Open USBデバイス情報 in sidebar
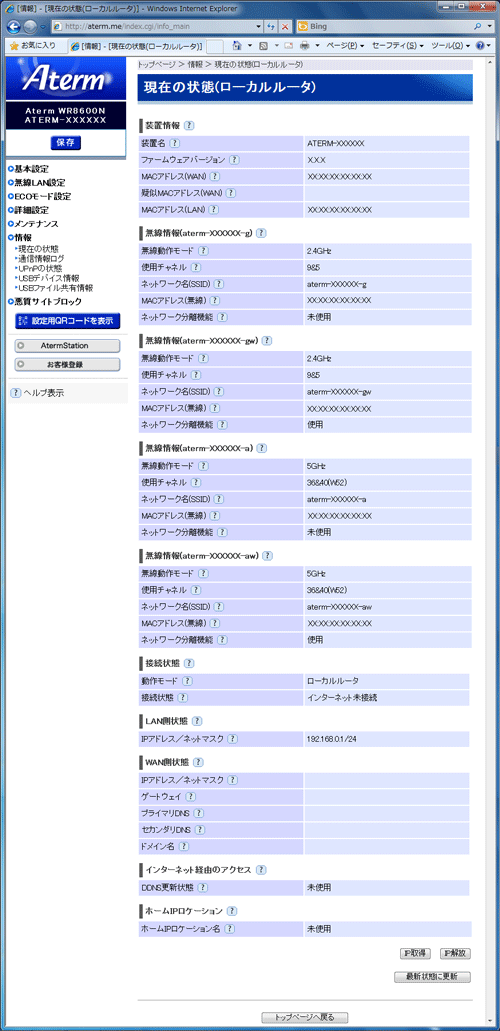Screen dimensions: 500x1031 click(x=47, y=278)
